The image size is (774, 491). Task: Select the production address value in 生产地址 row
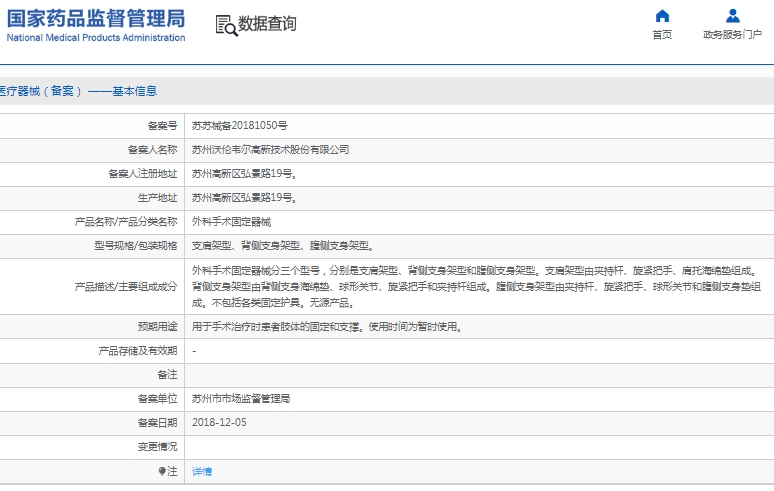(x=244, y=198)
